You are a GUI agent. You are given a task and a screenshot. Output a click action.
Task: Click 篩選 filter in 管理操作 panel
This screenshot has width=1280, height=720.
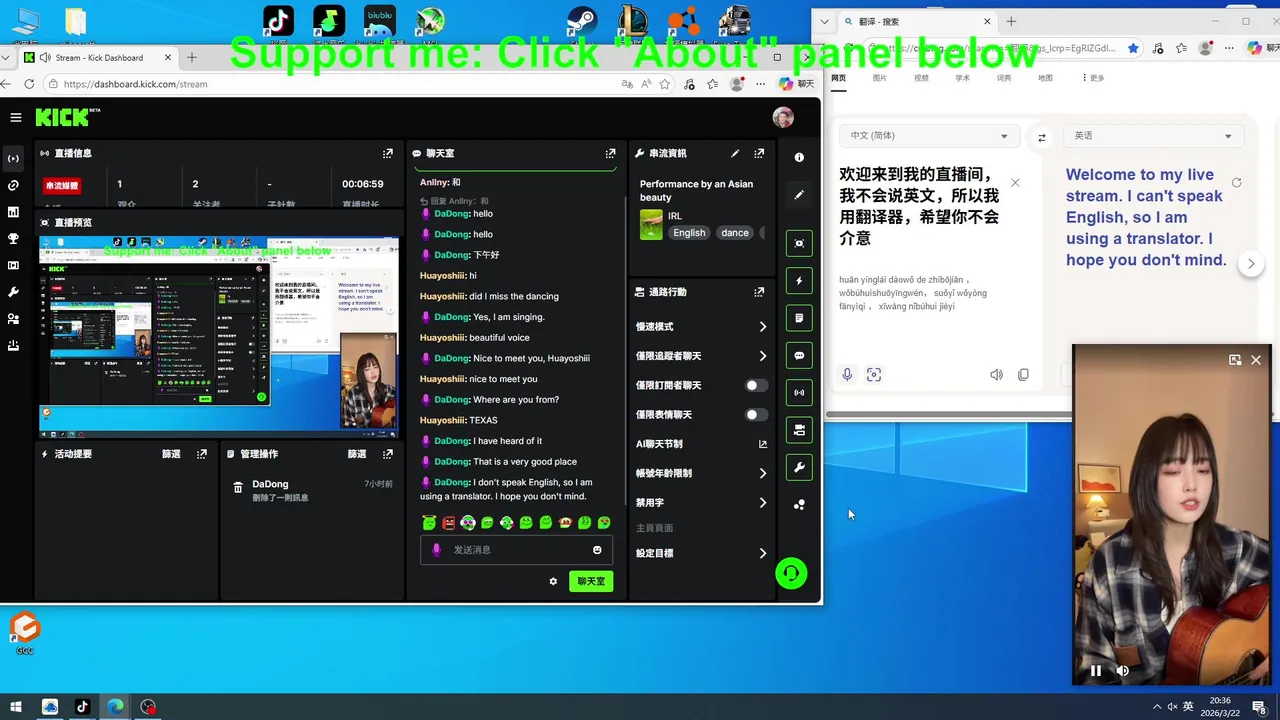357,454
